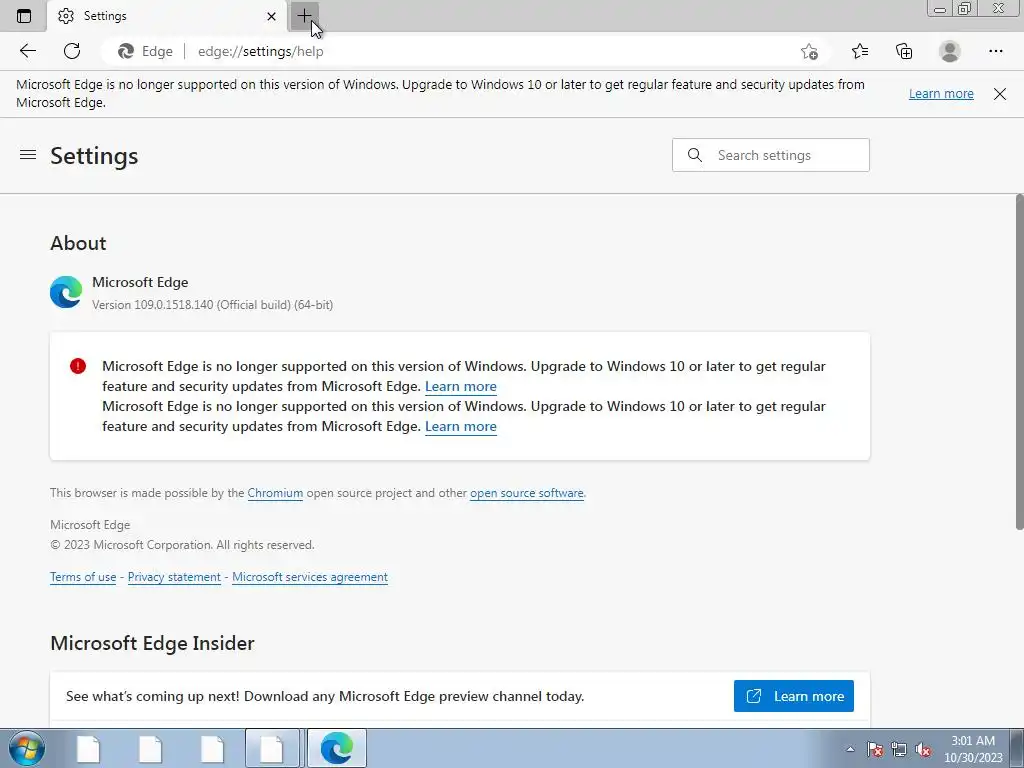Open the Windows Start button
Image resolution: width=1024 pixels, height=768 pixels.
(x=26, y=748)
